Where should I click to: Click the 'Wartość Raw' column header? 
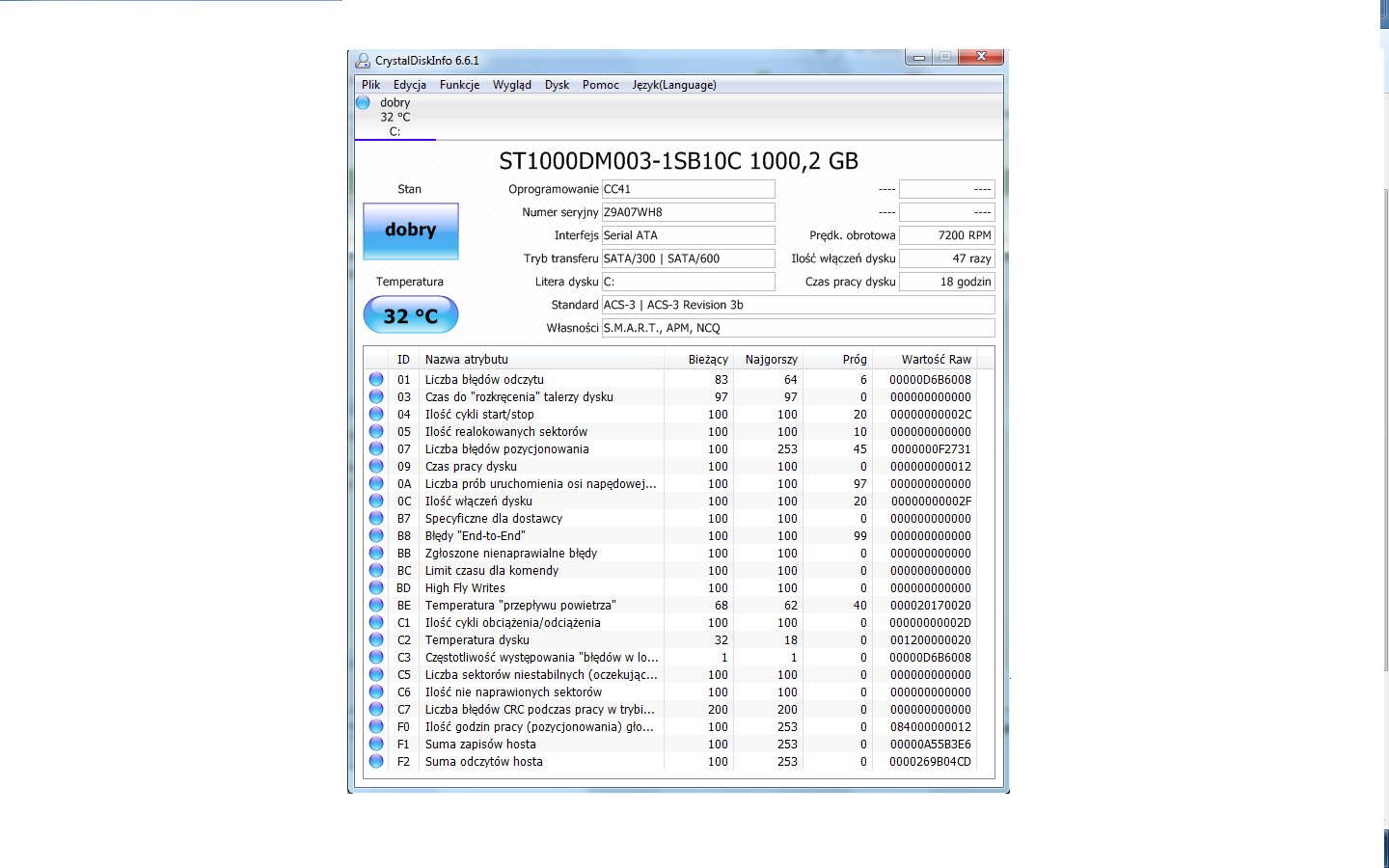[924, 359]
